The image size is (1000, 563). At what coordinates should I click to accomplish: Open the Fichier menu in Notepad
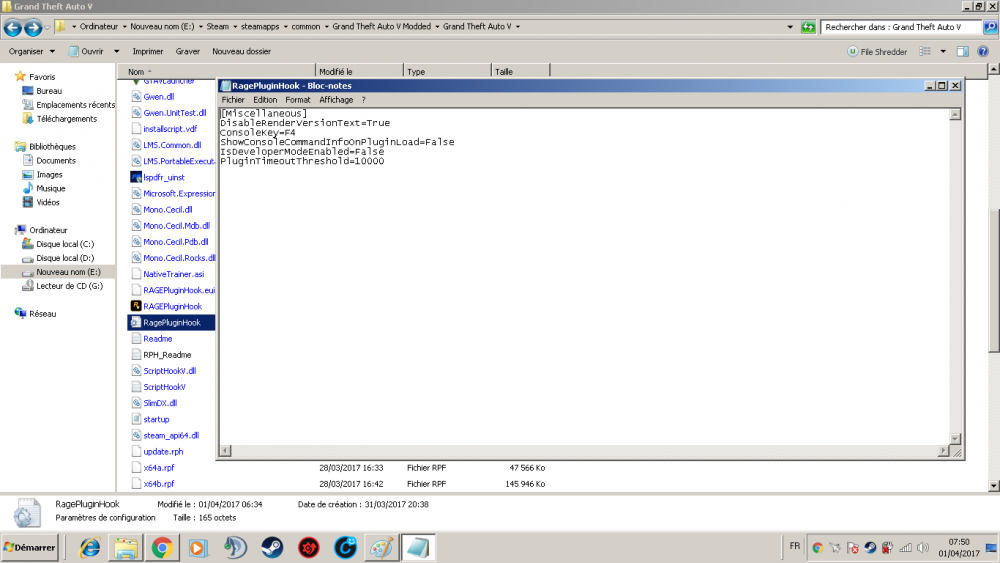tap(233, 100)
